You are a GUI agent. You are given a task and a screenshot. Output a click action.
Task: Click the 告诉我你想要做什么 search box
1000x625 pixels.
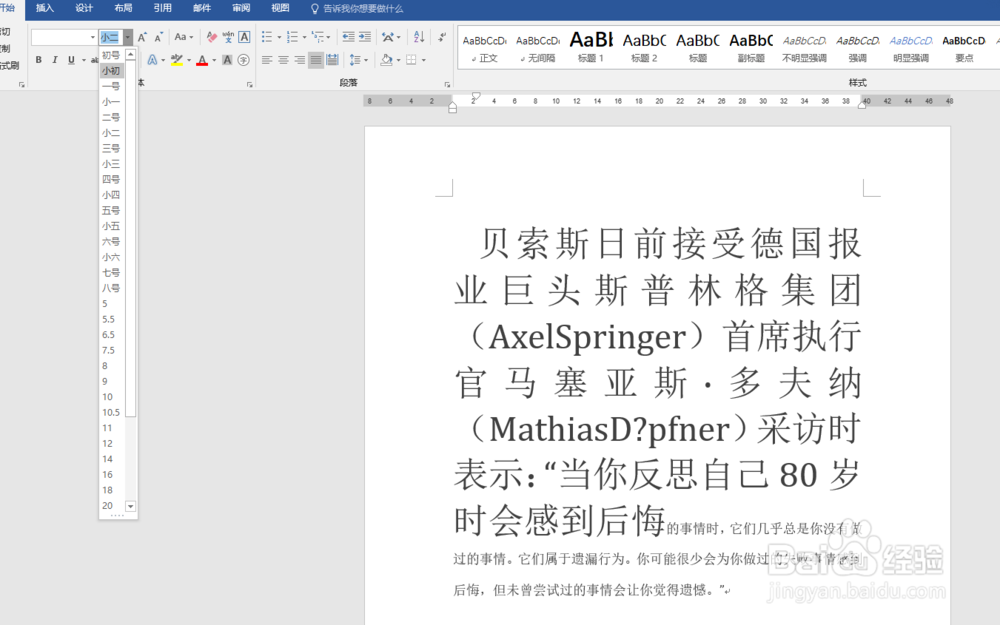[357, 8]
